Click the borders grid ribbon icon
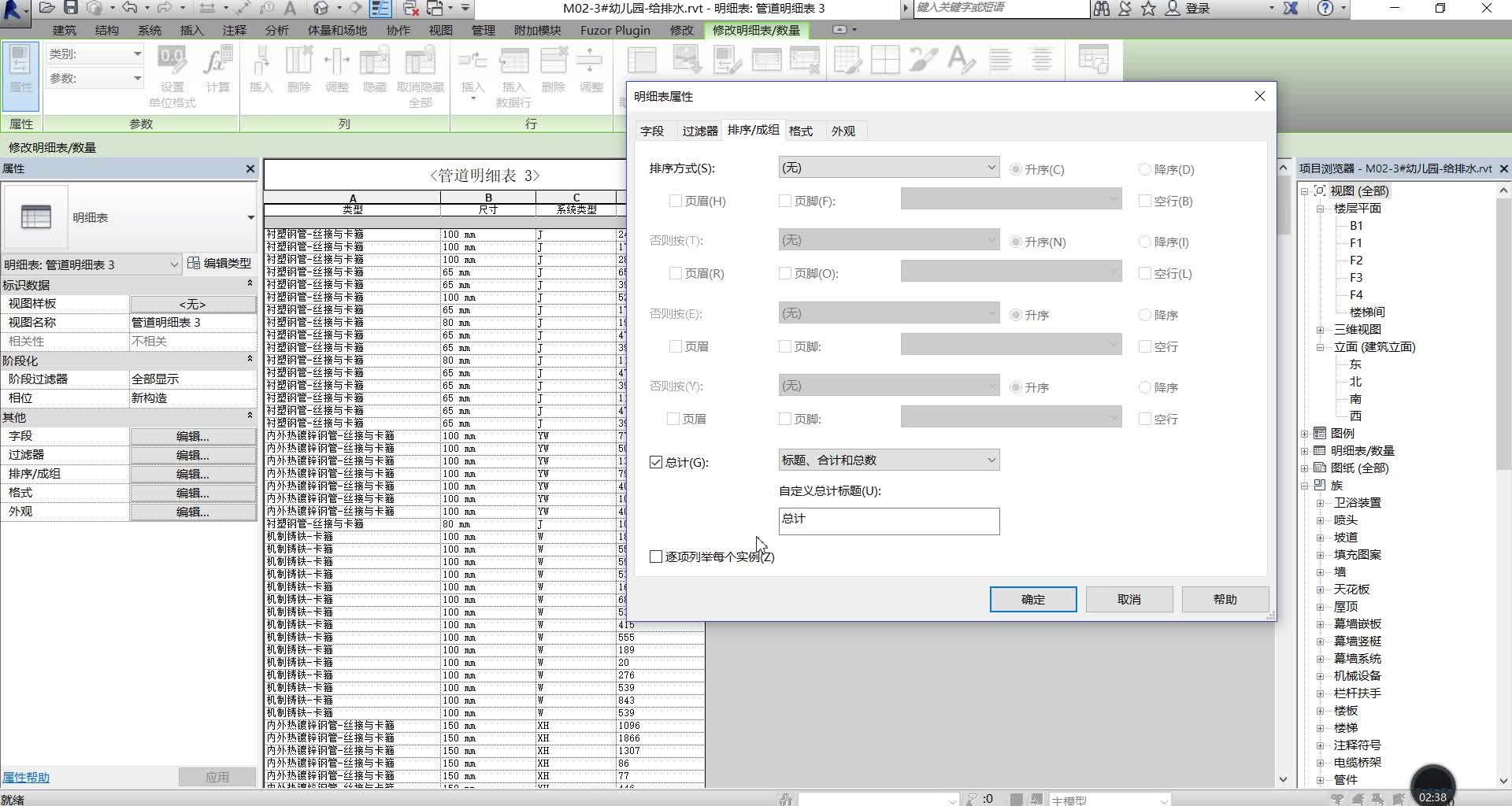Image resolution: width=1512 pixels, height=806 pixels. point(885,60)
